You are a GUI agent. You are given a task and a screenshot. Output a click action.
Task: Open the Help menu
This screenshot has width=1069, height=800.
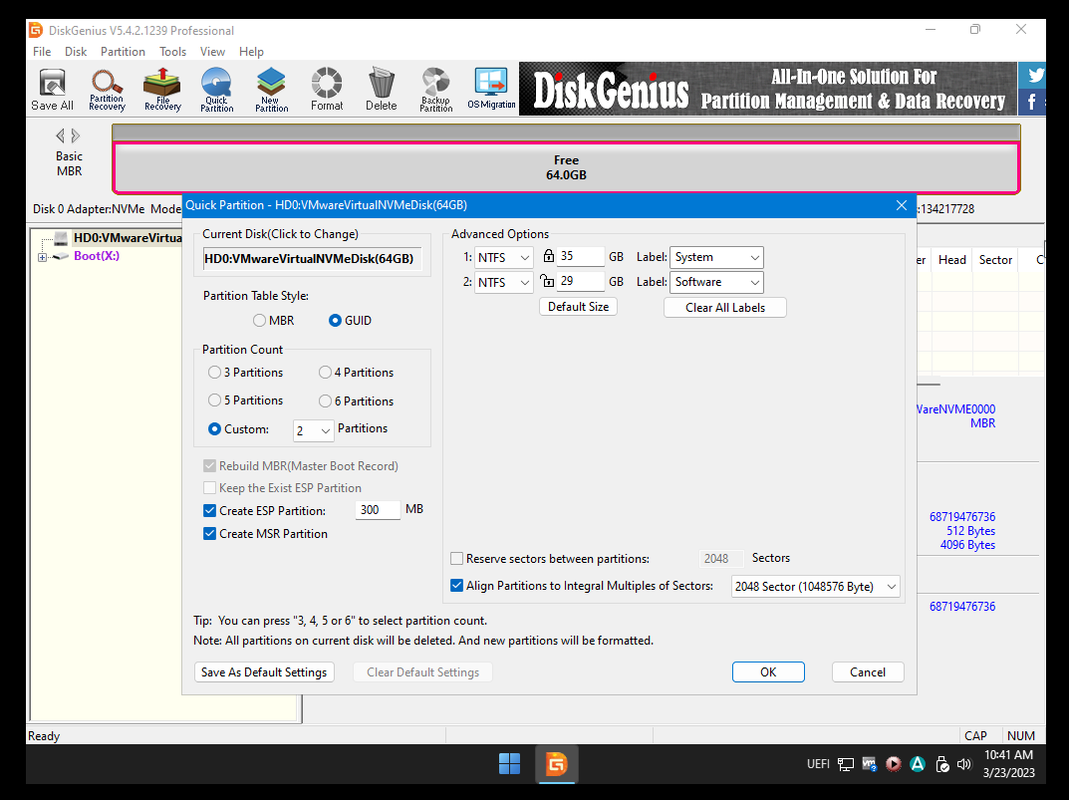click(251, 52)
